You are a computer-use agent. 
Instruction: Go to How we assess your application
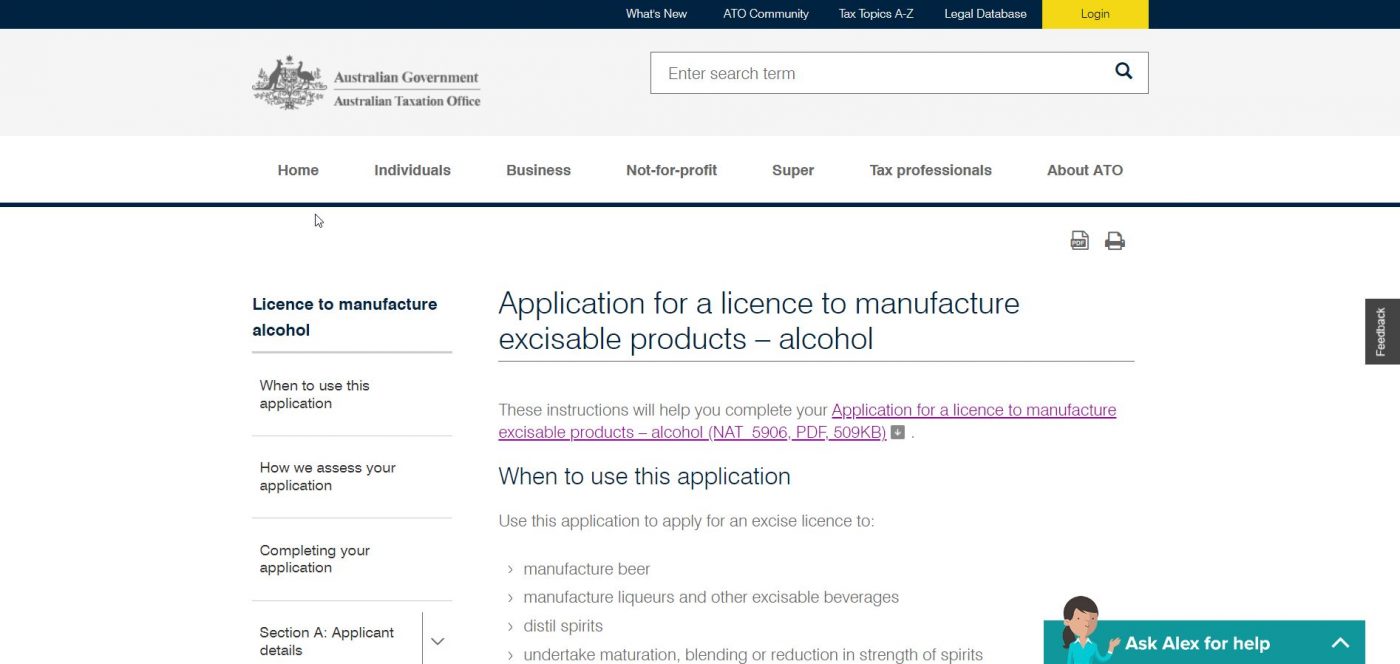[x=327, y=476]
